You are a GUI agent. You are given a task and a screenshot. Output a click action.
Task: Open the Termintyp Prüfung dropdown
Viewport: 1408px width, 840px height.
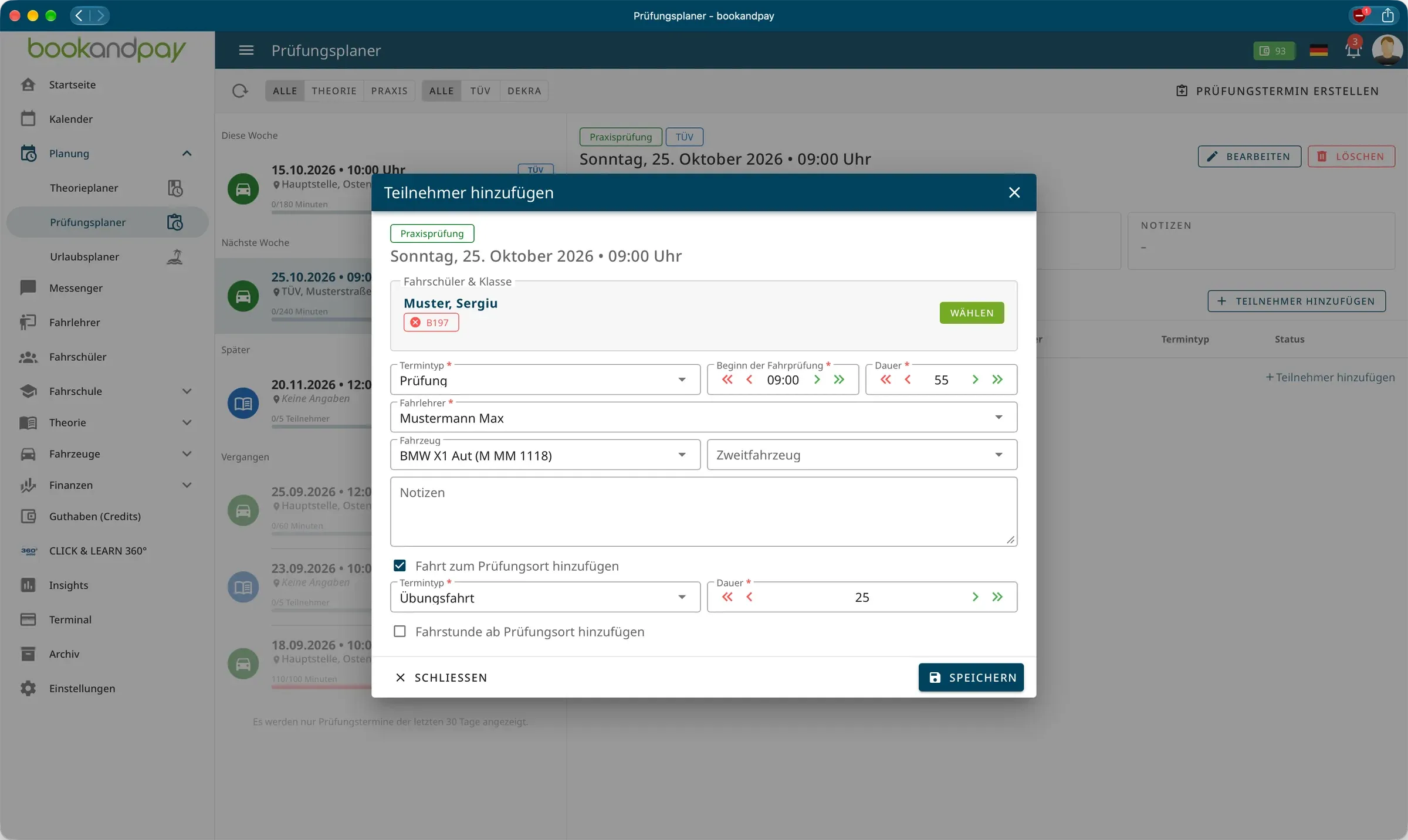click(545, 380)
